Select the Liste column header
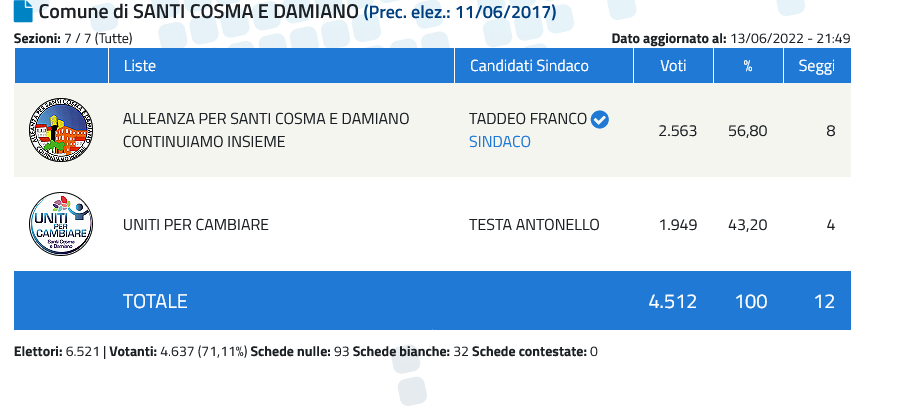 [140, 66]
